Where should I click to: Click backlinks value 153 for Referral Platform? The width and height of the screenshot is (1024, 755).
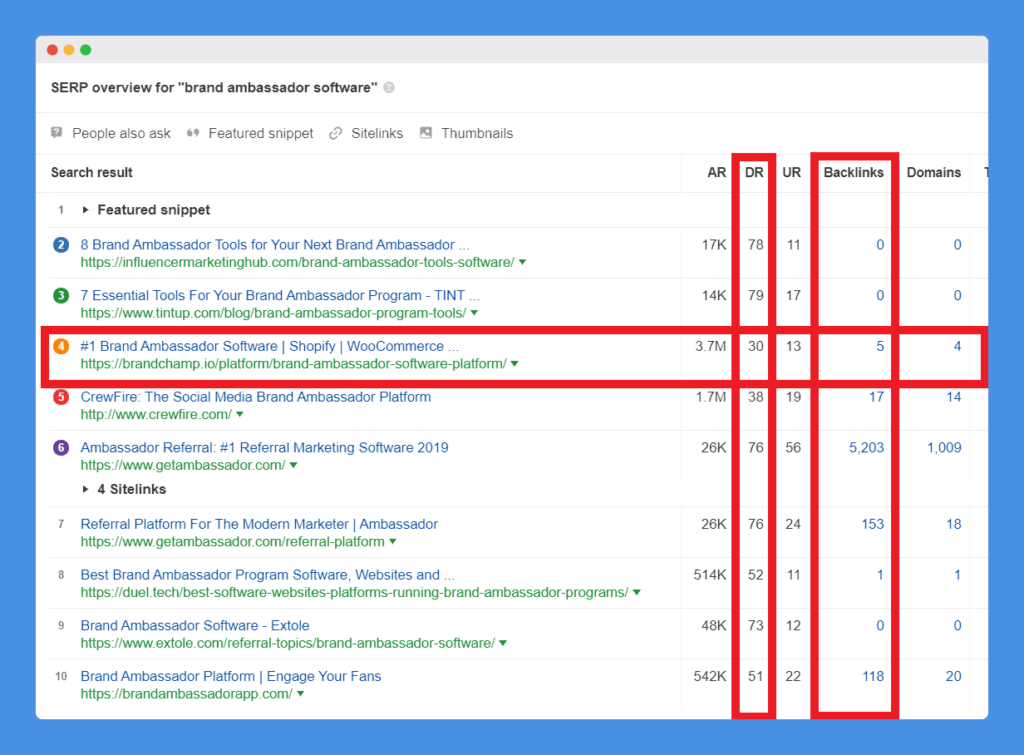coord(872,524)
